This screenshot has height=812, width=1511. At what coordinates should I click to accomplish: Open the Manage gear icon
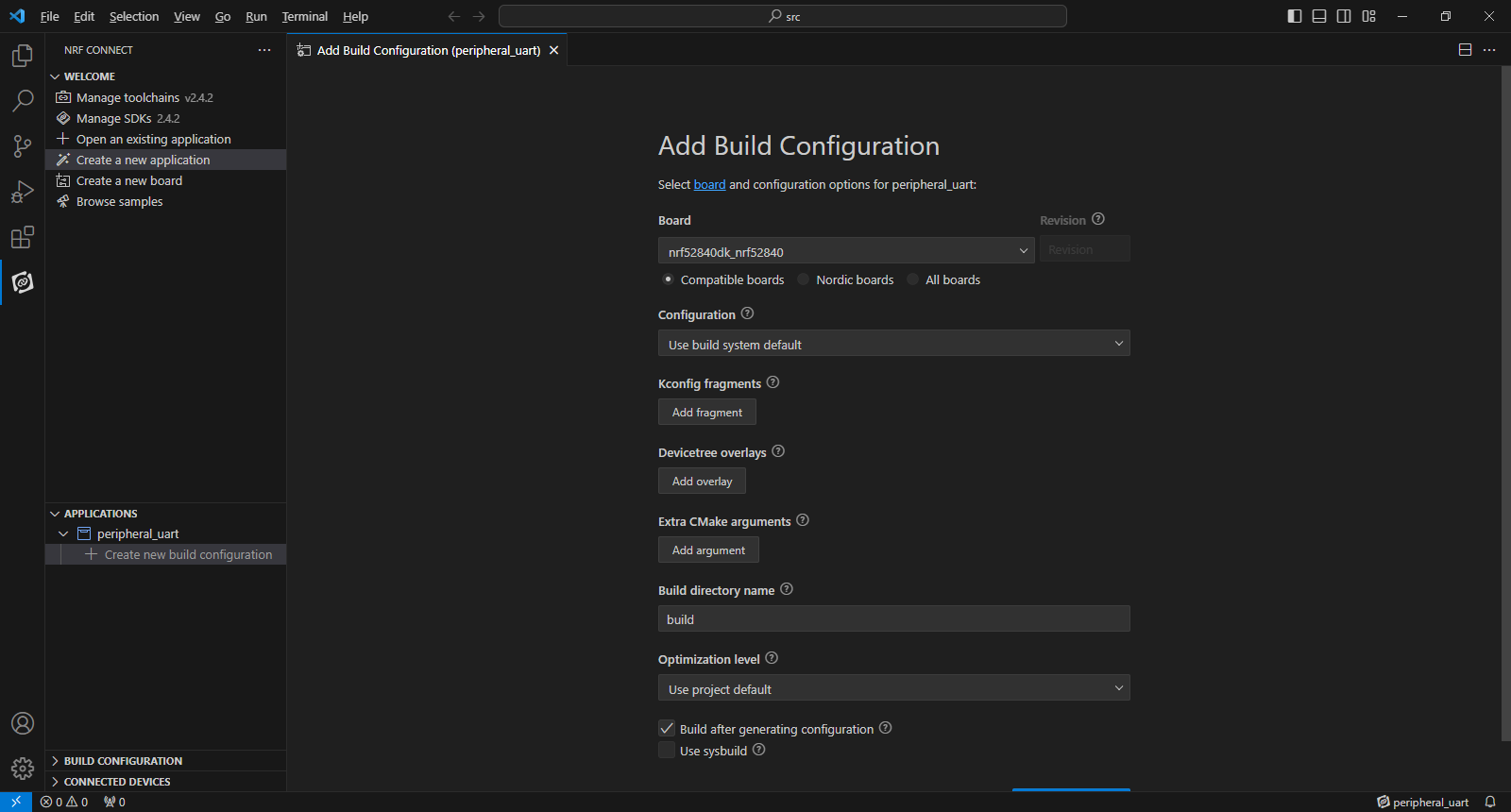tap(23, 768)
